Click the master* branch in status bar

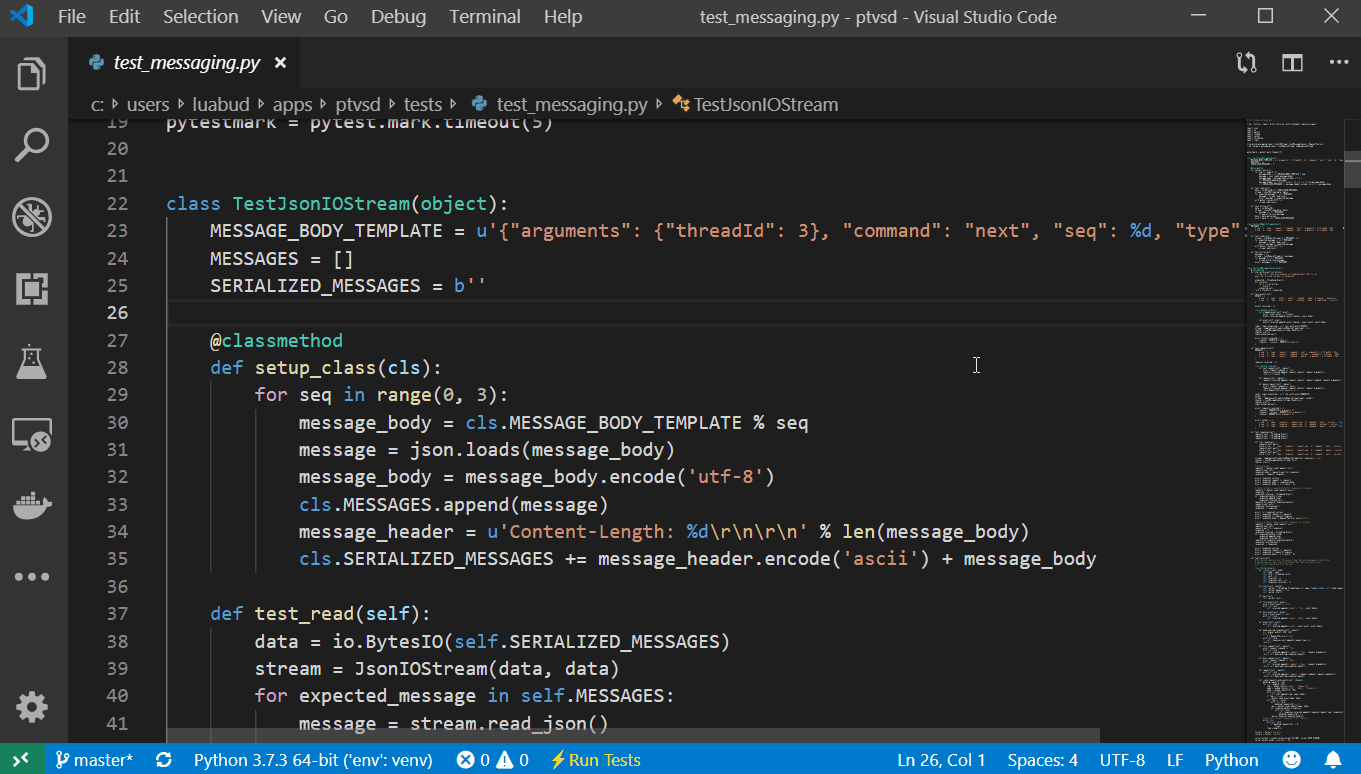pyautogui.click(x=94, y=760)
